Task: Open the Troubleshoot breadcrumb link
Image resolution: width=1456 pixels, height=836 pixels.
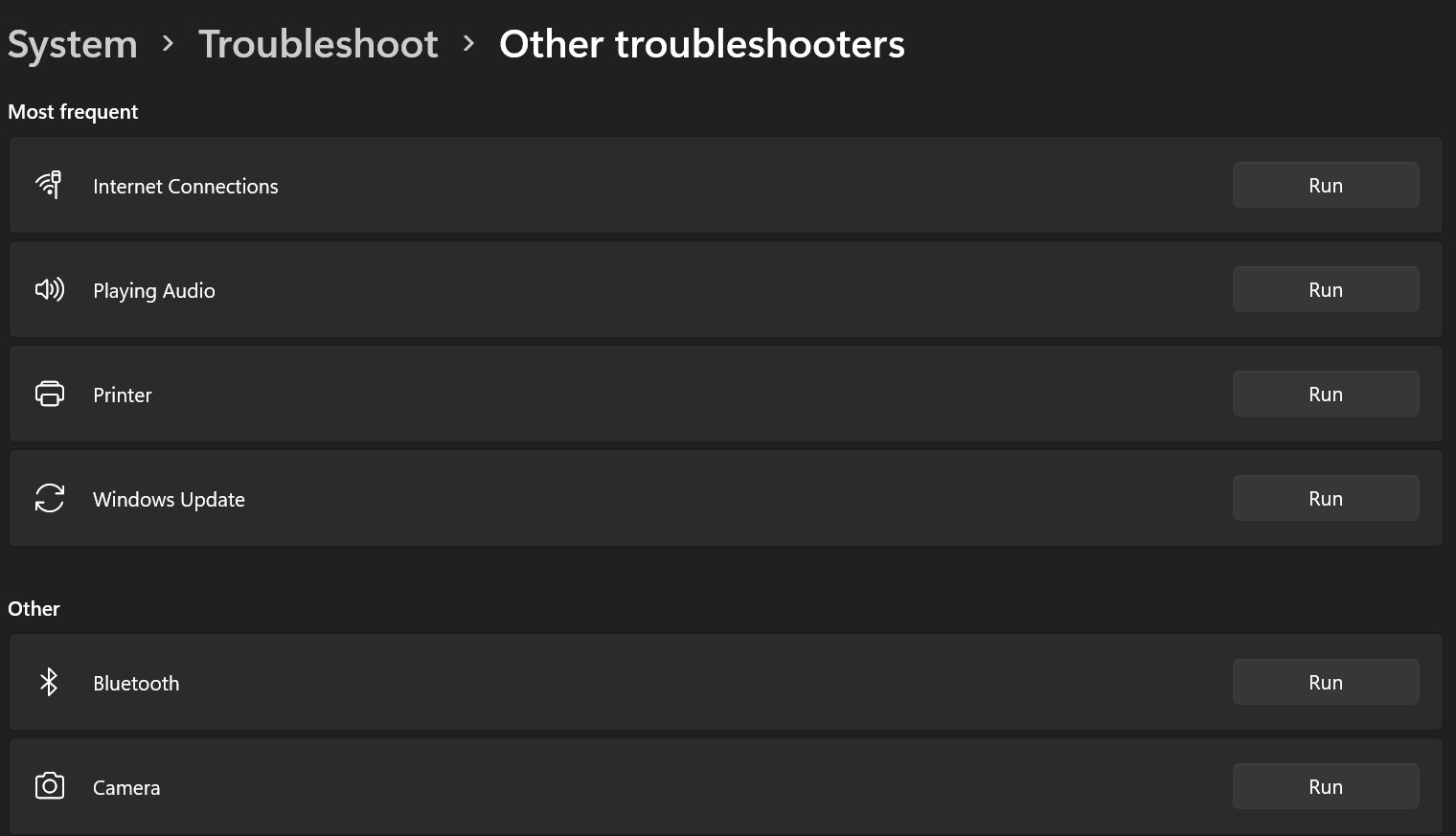Action: point(318,43)
